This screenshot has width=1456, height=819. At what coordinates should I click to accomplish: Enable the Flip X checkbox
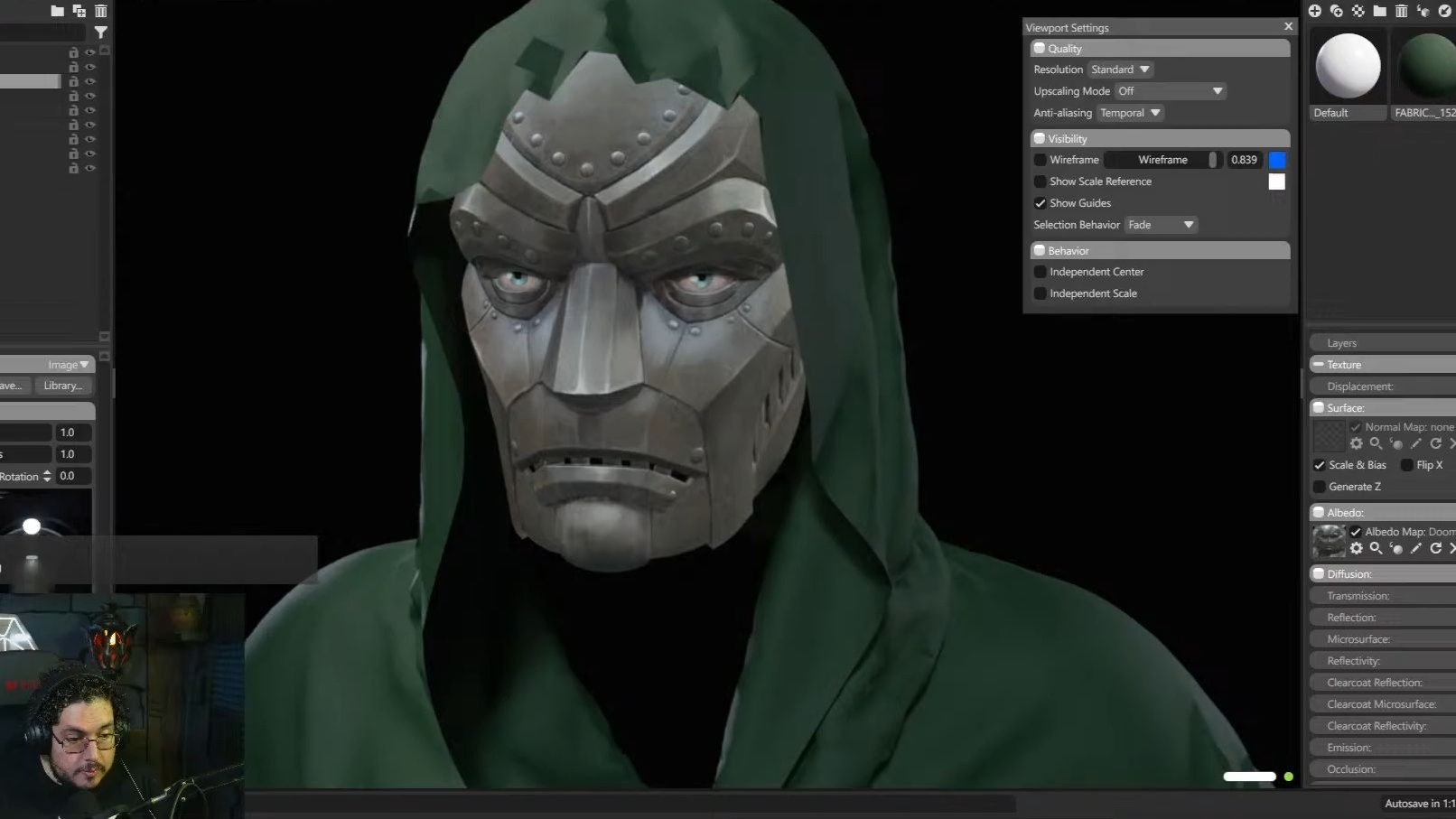click(x=1407, y=465)
